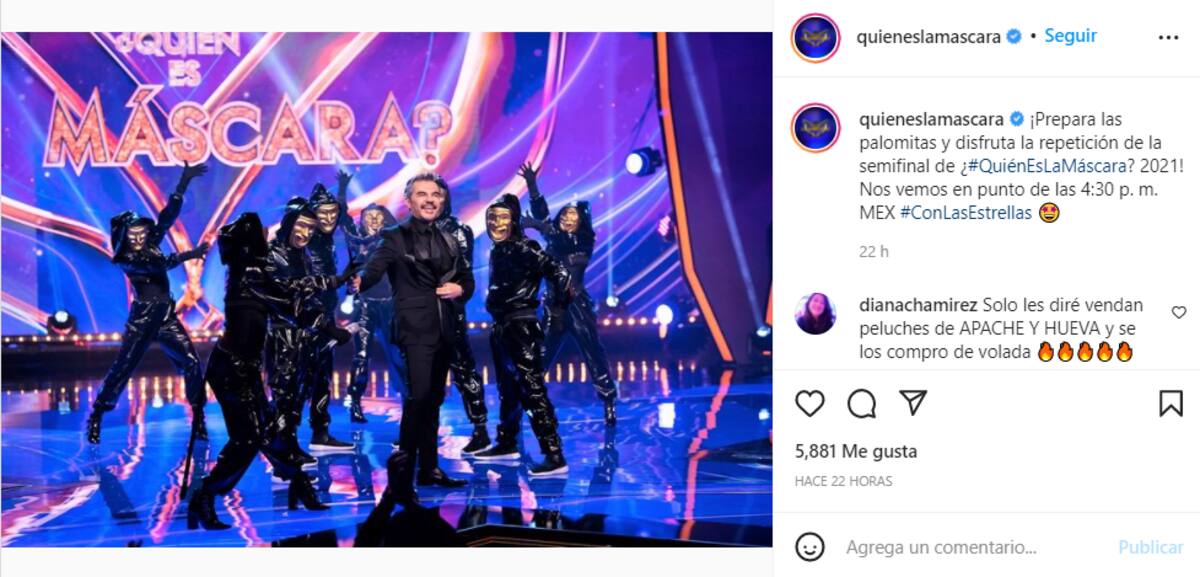Like the post with the heart icon
1200x577 pixels.
coord(810,403)
